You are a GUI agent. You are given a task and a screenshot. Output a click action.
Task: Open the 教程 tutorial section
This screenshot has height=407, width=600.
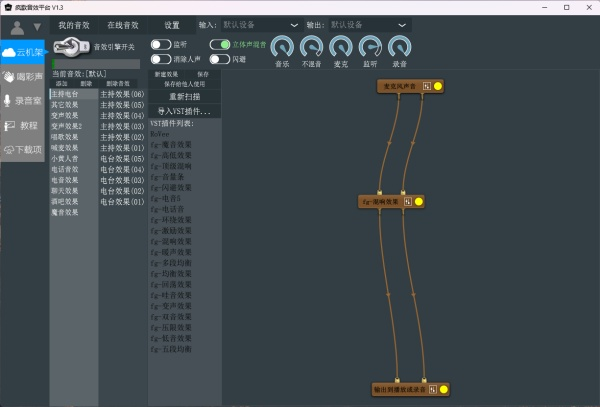pos(24,125)
